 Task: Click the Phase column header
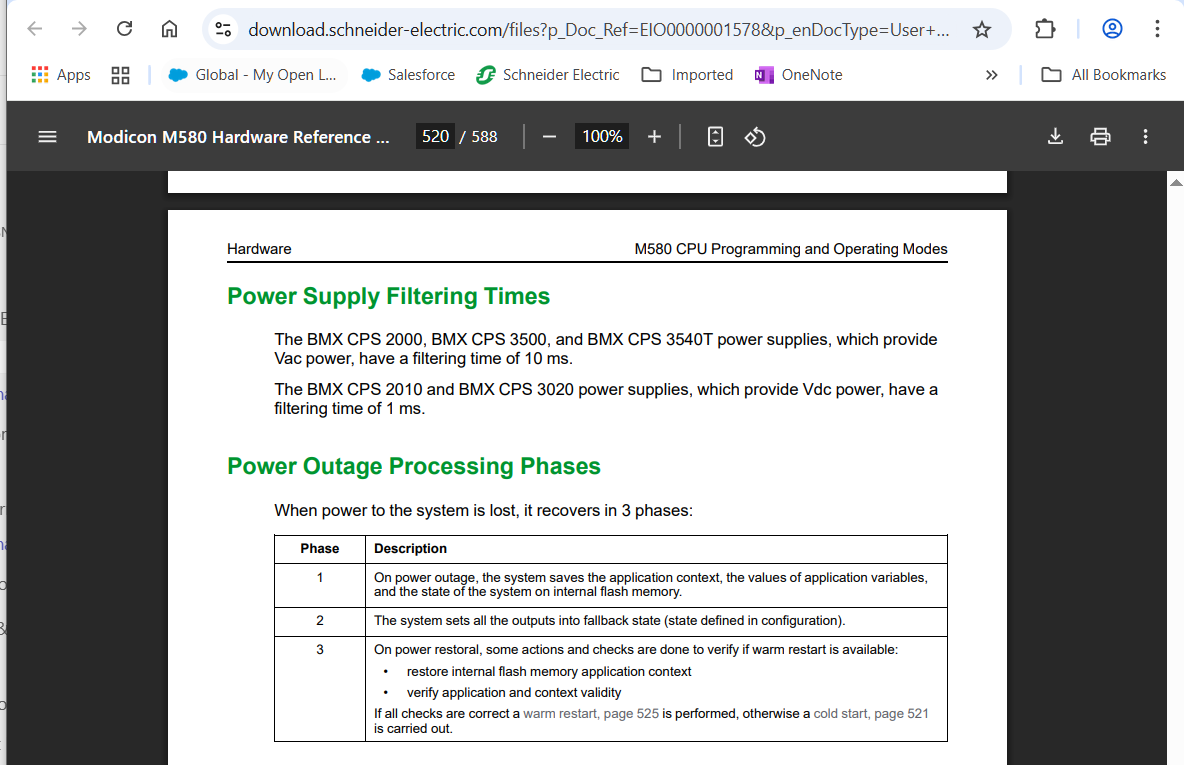pos(319,549)
